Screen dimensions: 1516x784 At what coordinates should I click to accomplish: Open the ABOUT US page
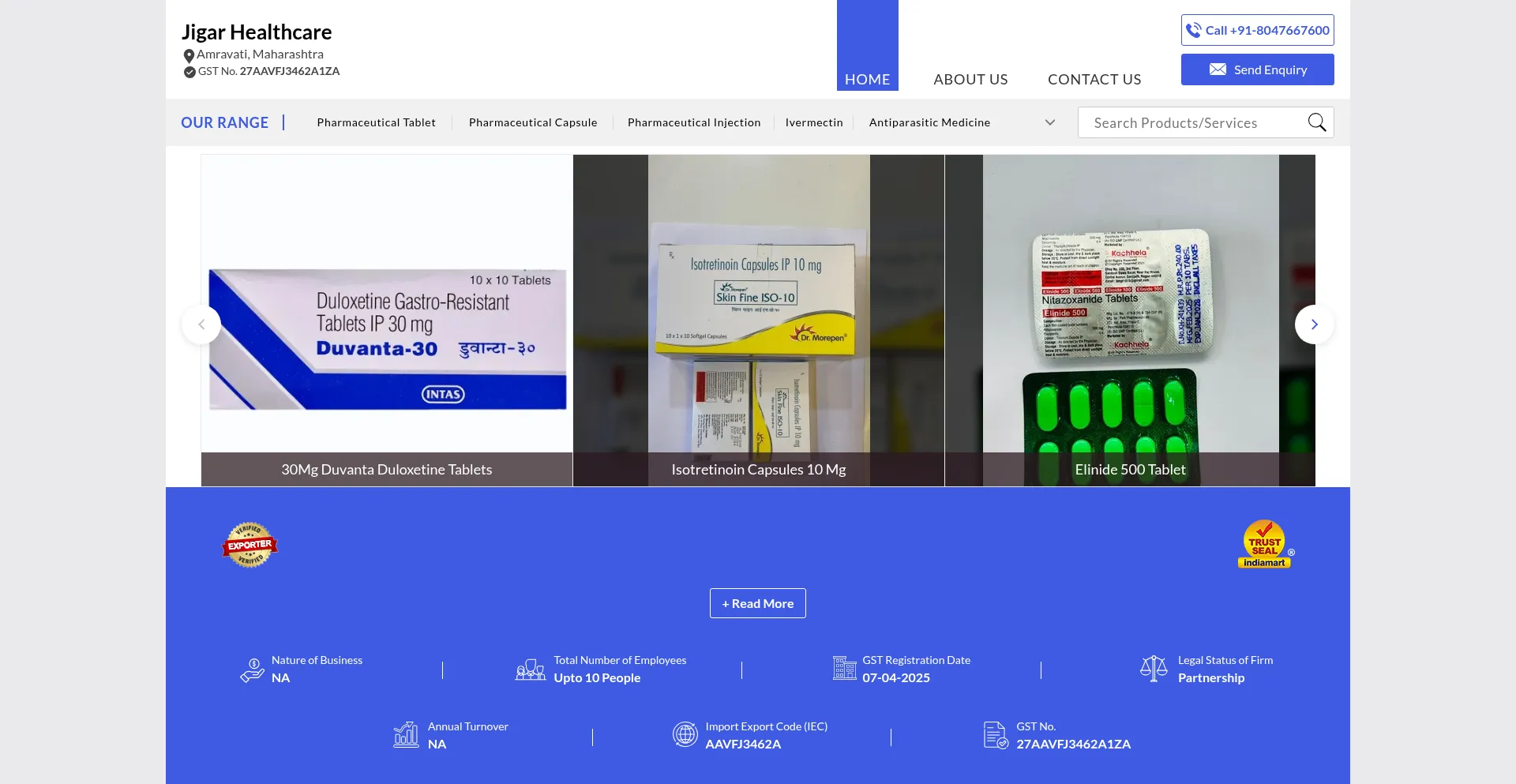tap(970, 79)
